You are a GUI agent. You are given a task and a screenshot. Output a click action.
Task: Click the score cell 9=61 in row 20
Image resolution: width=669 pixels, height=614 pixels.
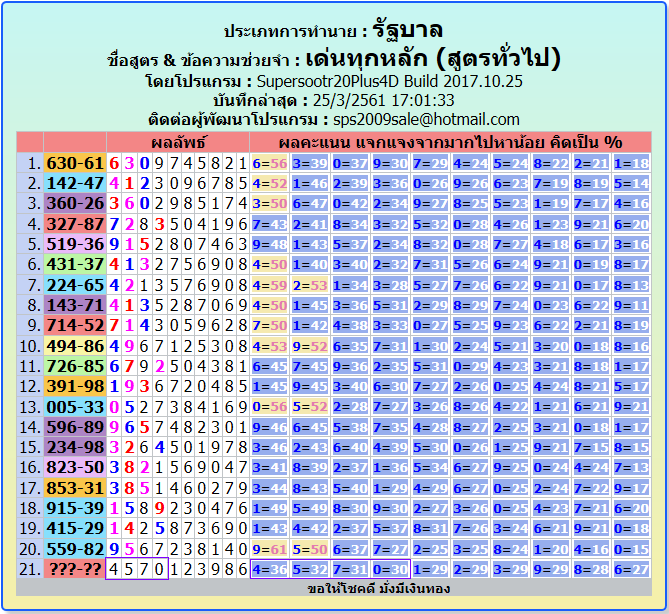coord(270,549)
